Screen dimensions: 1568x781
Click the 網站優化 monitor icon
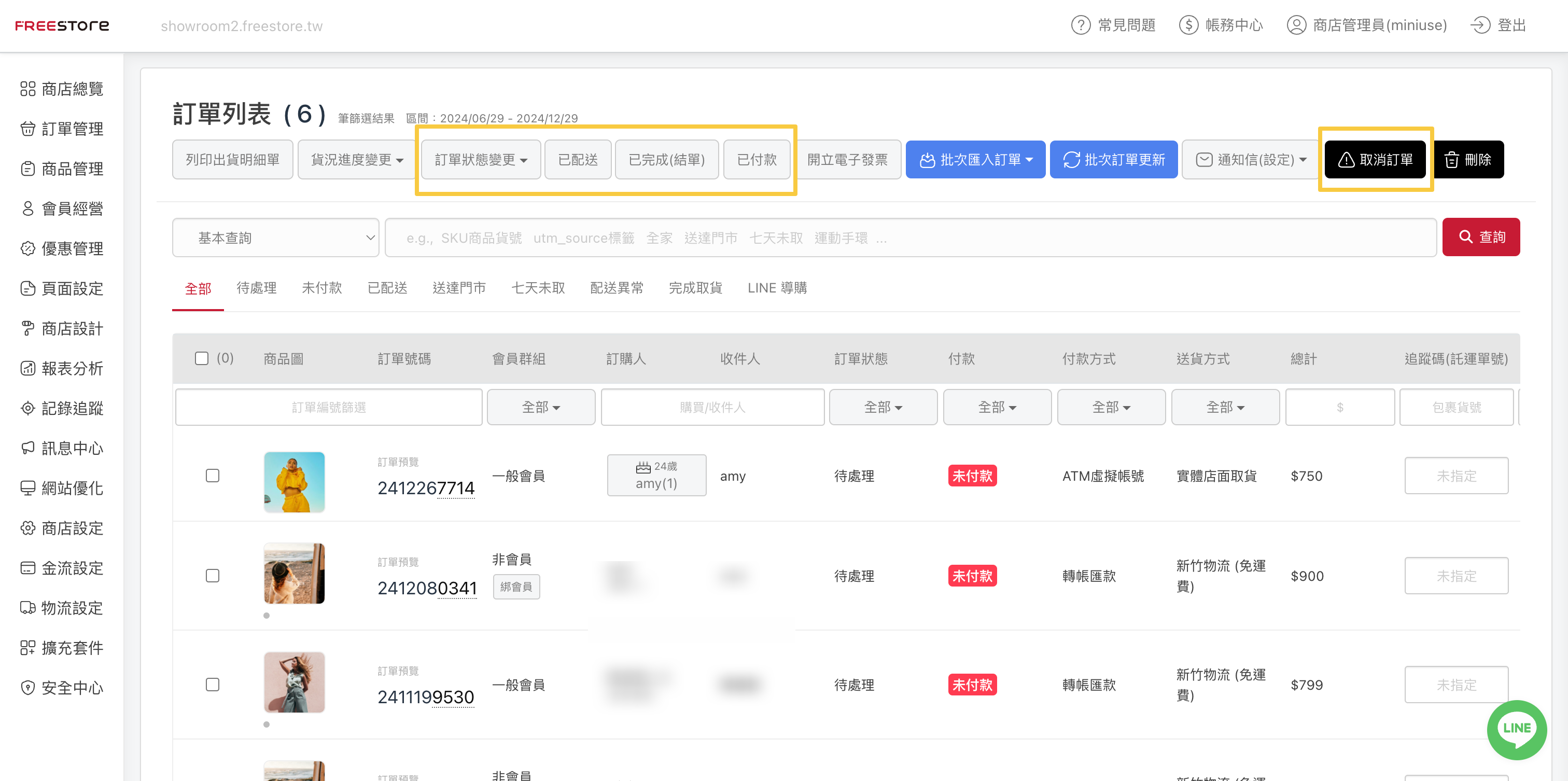coord(27,488)
